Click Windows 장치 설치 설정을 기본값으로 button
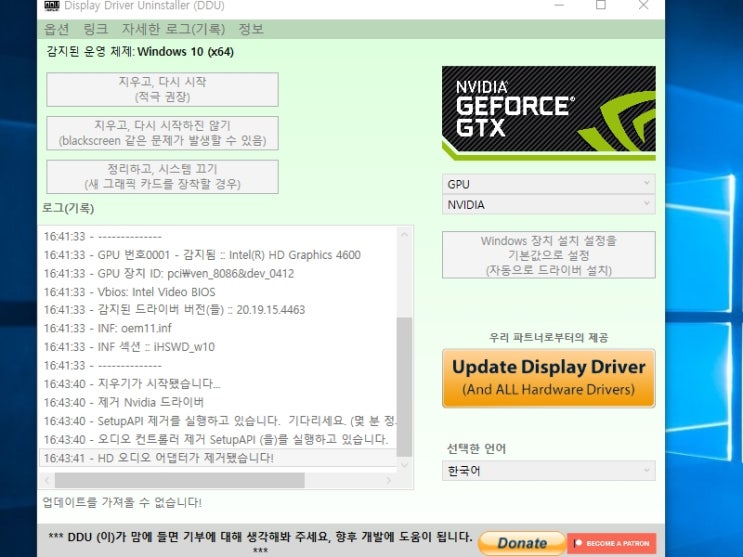 (x=549, y=255)
